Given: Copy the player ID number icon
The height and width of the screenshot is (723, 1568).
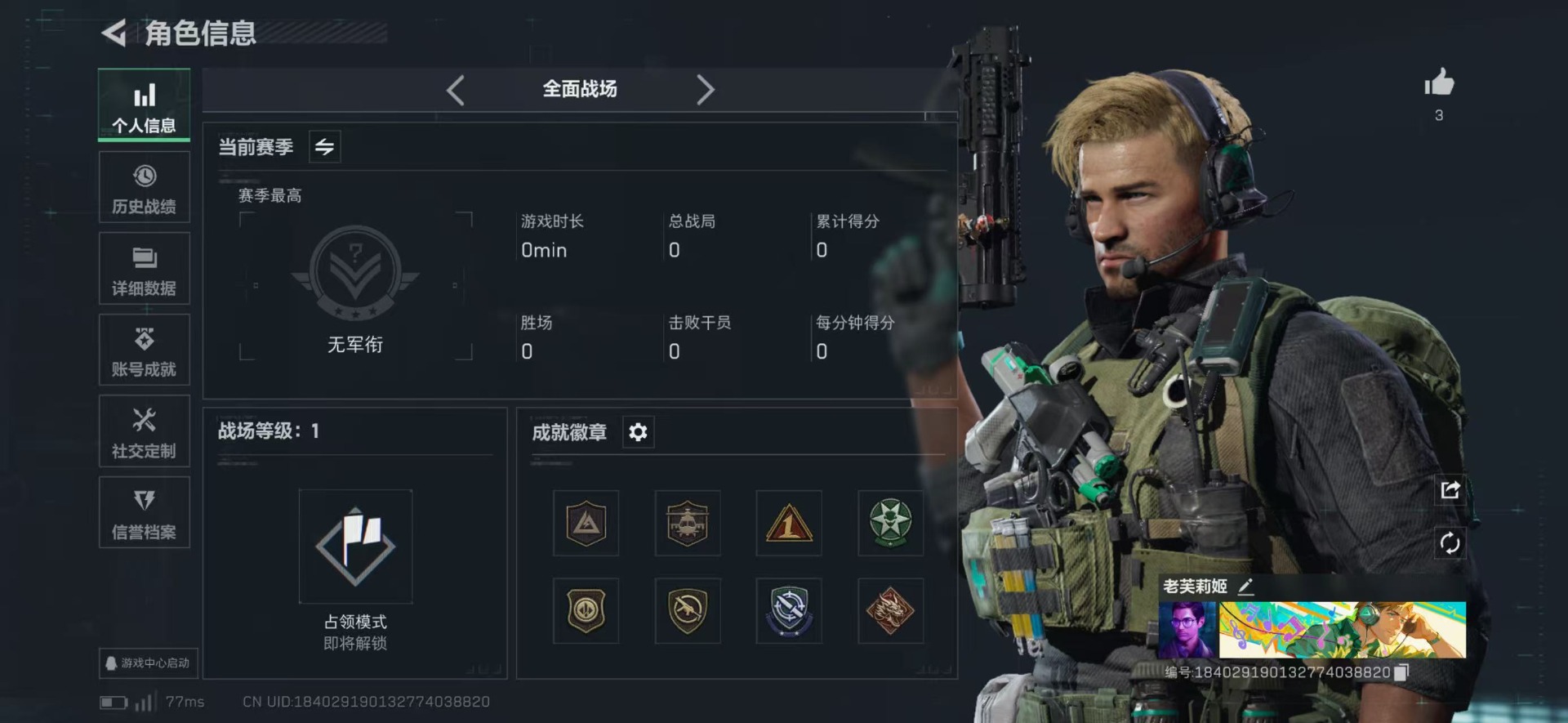Looking at the screenshot, I should [x=1401, y=672].
